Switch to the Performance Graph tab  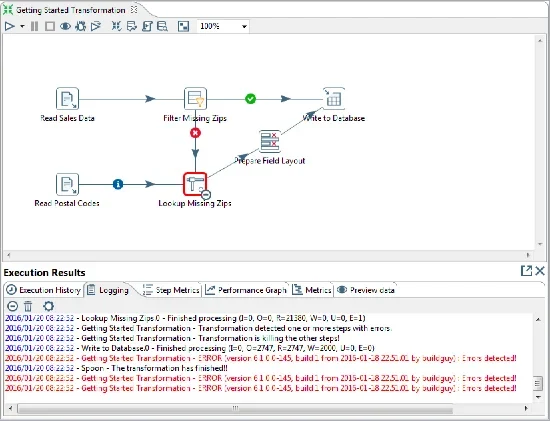pyautogui.click(x=246, y=290)
